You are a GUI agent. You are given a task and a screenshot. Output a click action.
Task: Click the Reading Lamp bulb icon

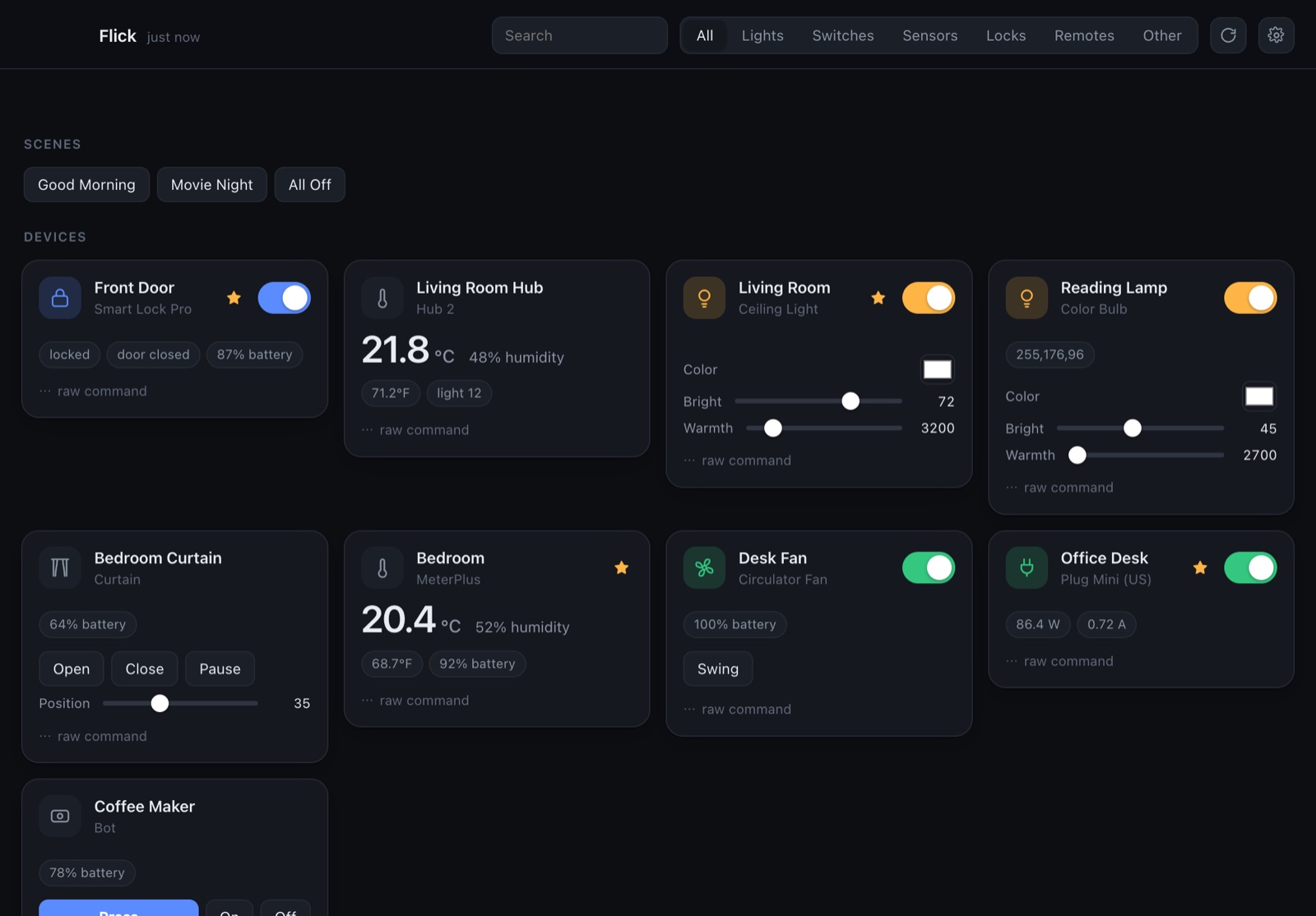point(1026,298)
